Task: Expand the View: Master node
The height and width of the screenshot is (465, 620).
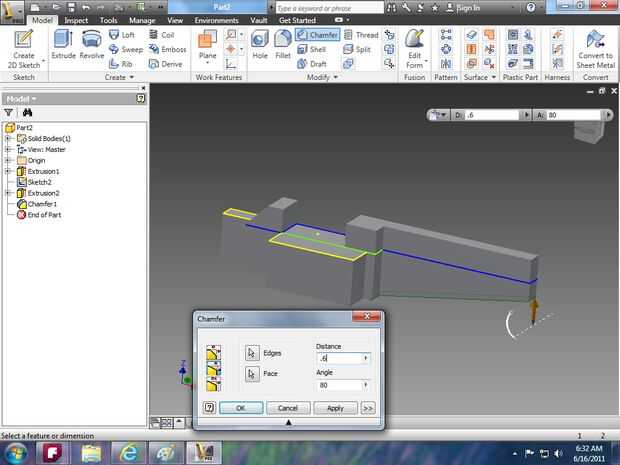Action: [x=8, y=149]
